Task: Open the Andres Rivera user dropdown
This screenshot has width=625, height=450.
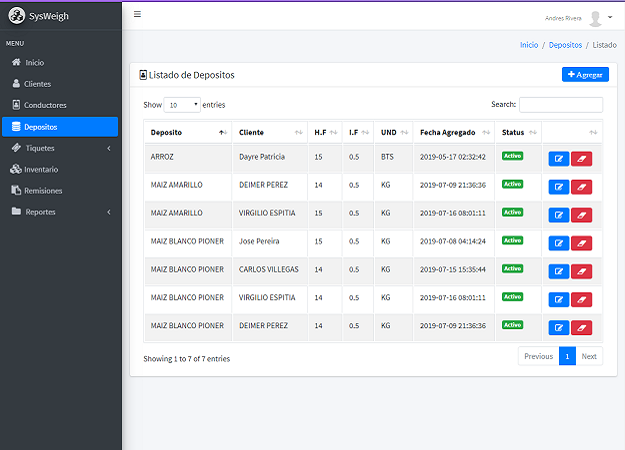Action: 567,17
